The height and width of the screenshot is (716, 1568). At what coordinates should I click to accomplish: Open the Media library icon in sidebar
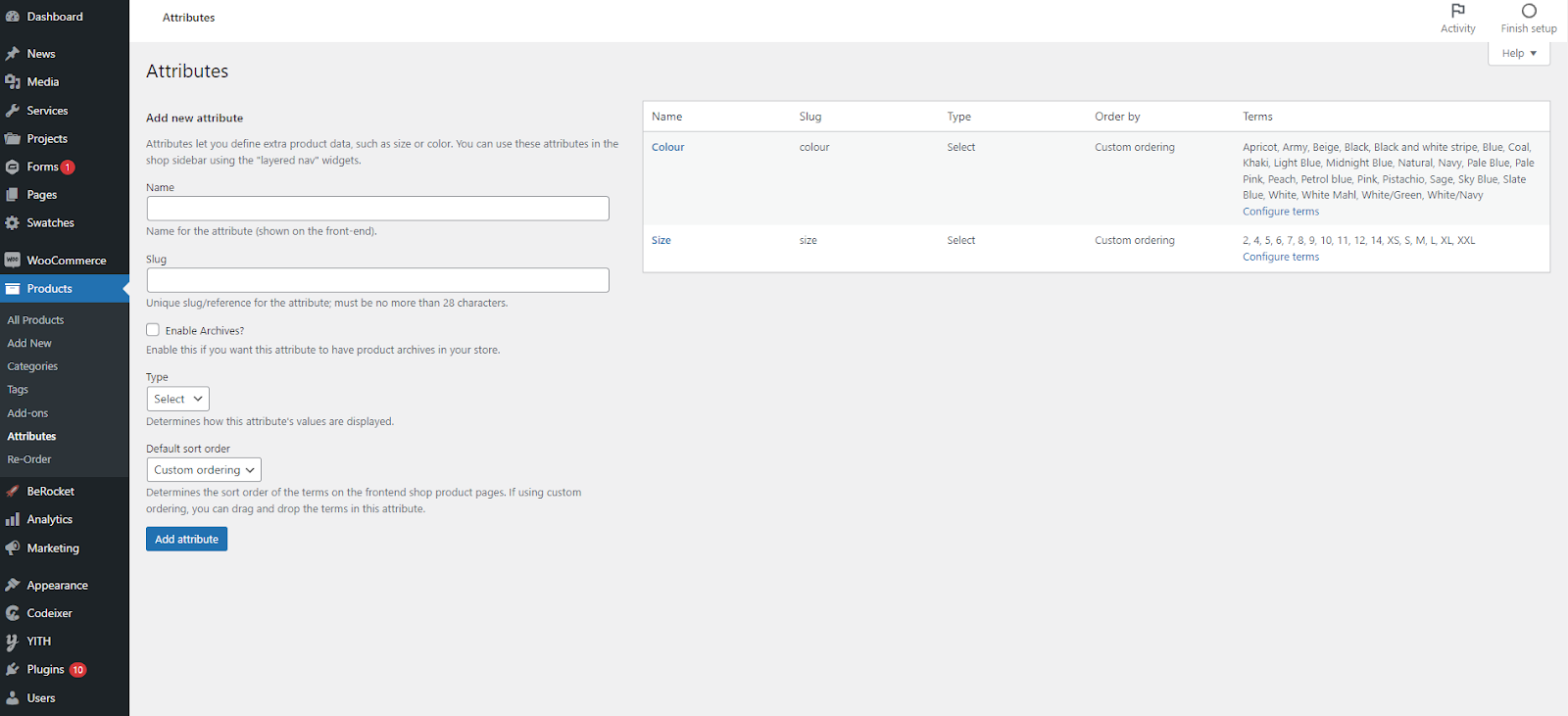tap(13, 82)
